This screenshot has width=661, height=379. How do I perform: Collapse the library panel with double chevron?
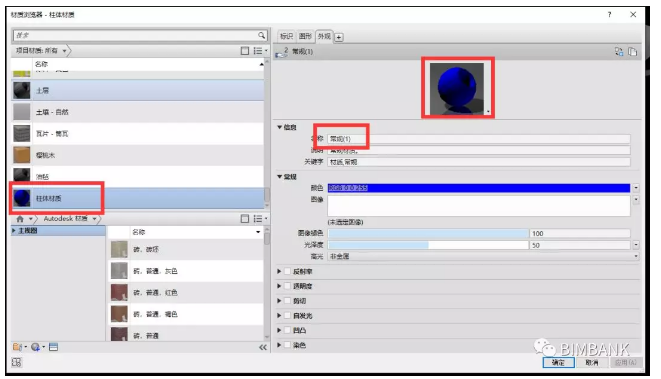click(x=263, y=347)
